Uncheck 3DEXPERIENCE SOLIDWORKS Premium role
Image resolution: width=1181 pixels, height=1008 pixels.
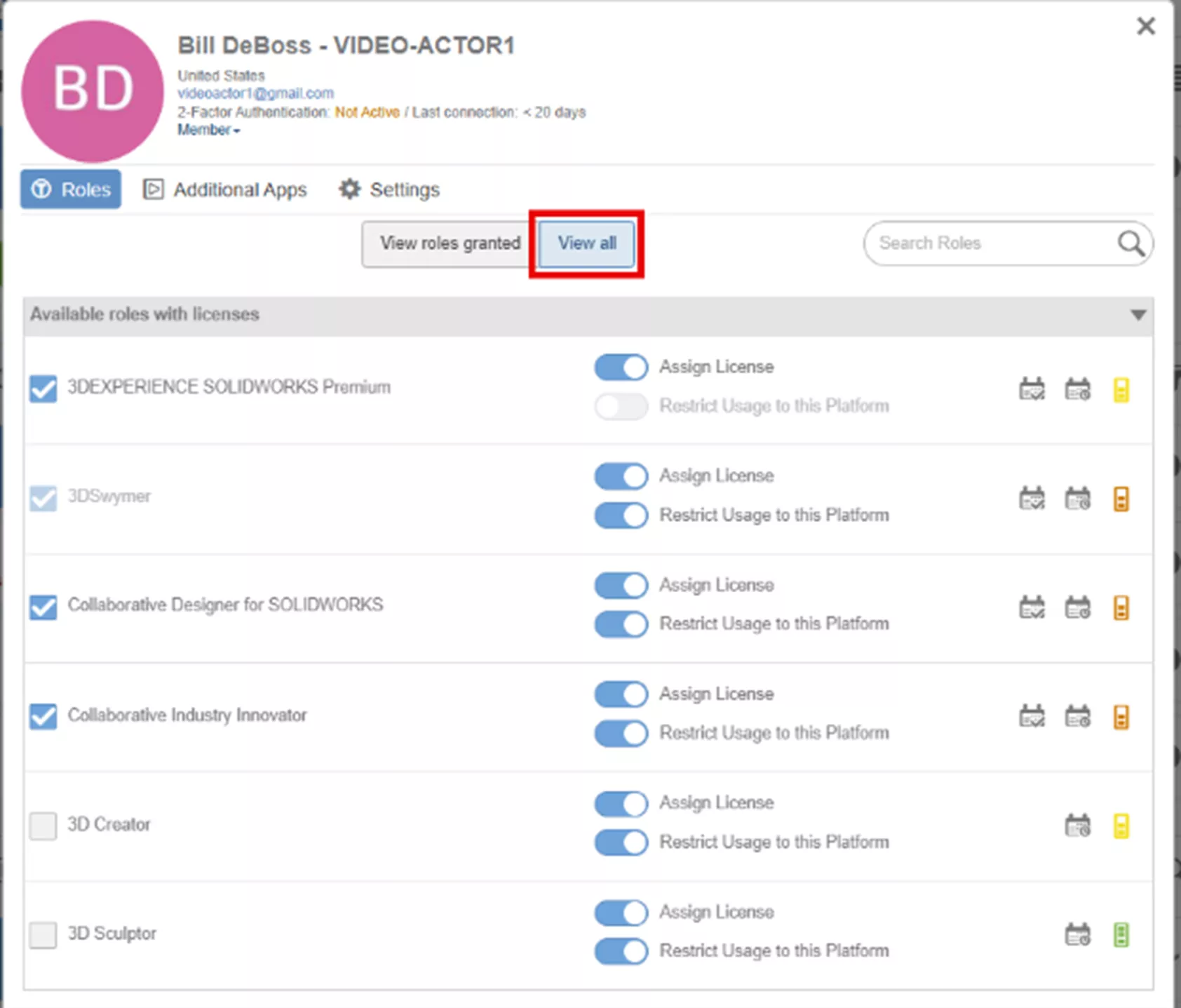pyautogui.click(x=43, y=389)
